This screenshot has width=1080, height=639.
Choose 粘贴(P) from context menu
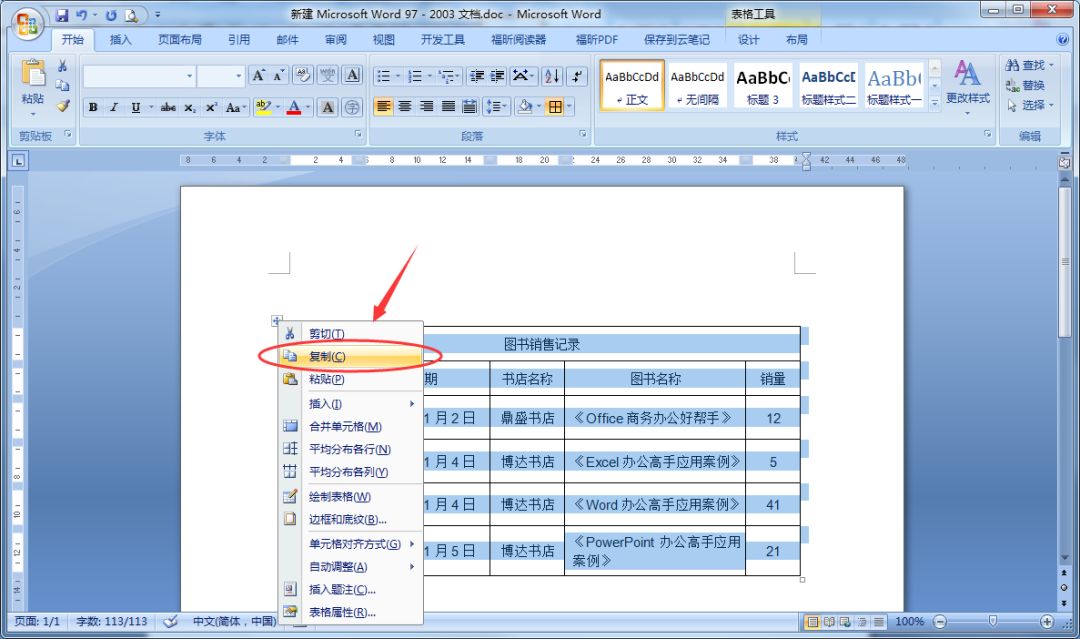351,379
